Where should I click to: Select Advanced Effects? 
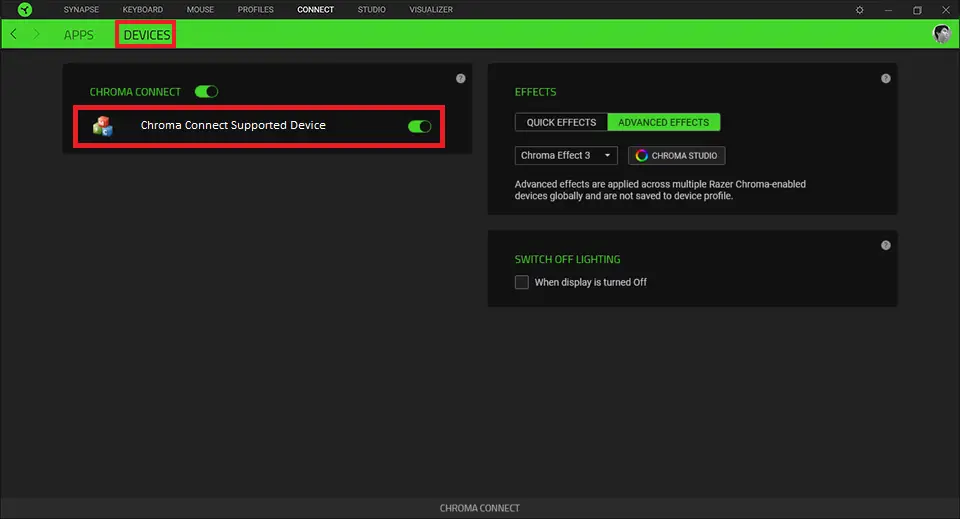(x=664, y=122)
